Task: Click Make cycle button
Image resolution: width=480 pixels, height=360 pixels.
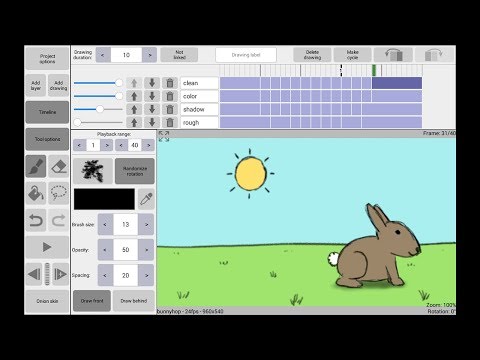Action: coord(352,55)
